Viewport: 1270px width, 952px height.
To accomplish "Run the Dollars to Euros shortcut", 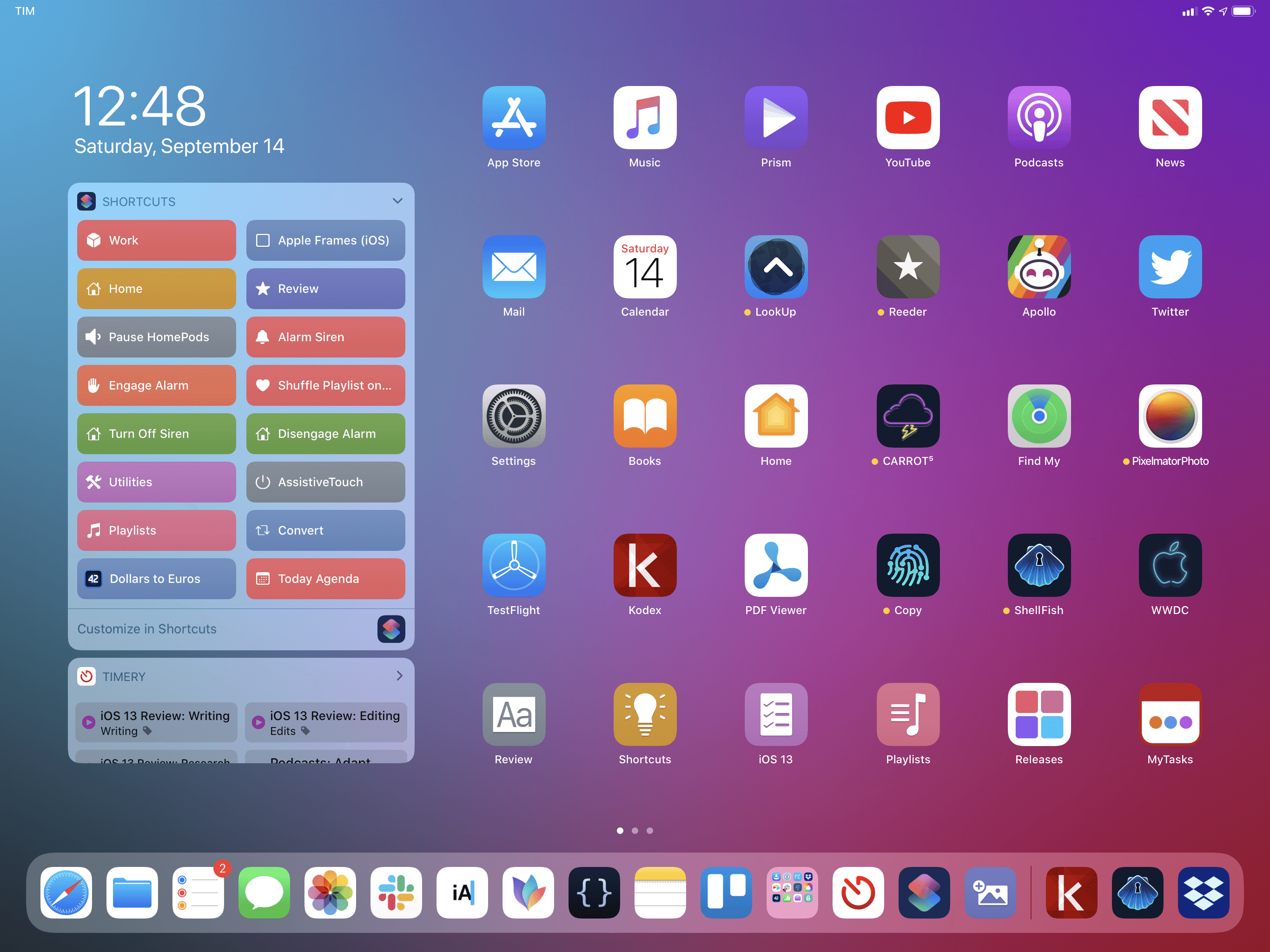I will click(x=156, y=578).
